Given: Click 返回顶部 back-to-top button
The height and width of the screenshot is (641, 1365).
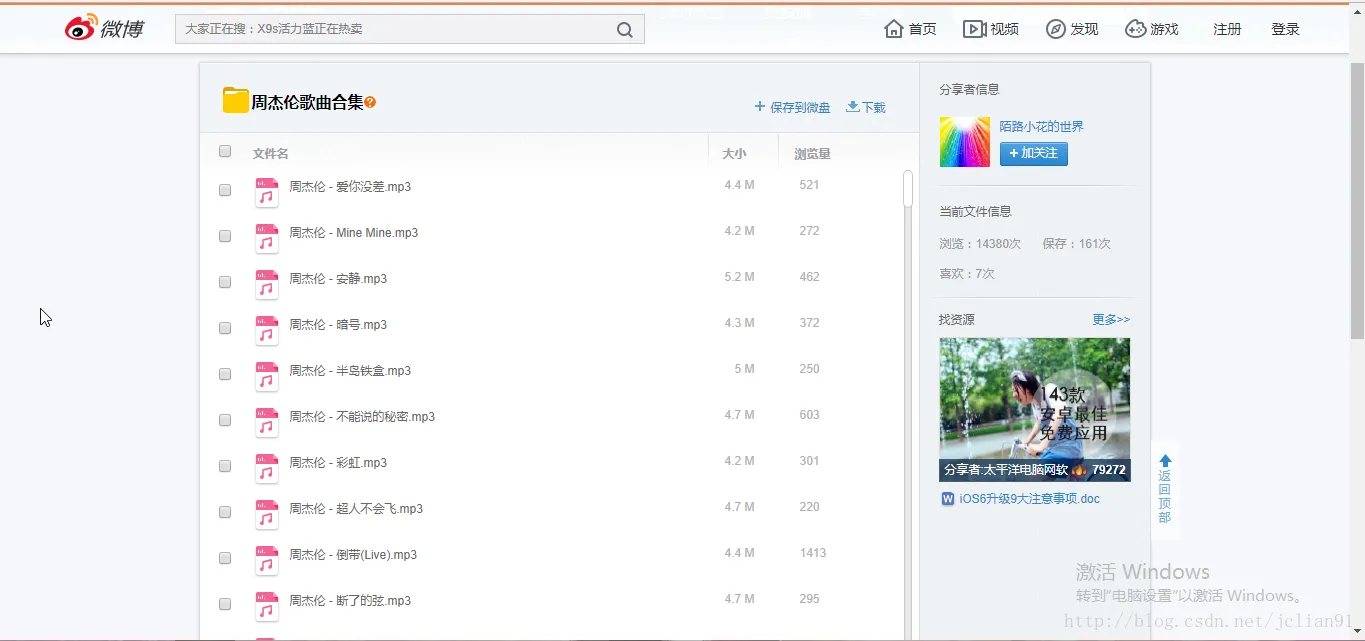Looking at the screenshot, I should pyautogui.click(x=1165, y=489).
